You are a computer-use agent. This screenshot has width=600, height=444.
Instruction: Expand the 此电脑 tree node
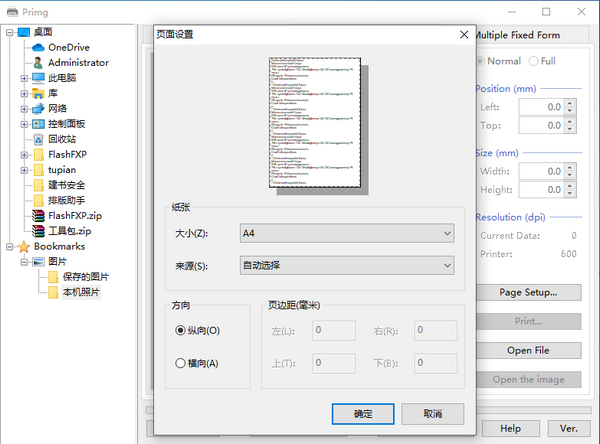pyautogui.click(x=24, y=78)
